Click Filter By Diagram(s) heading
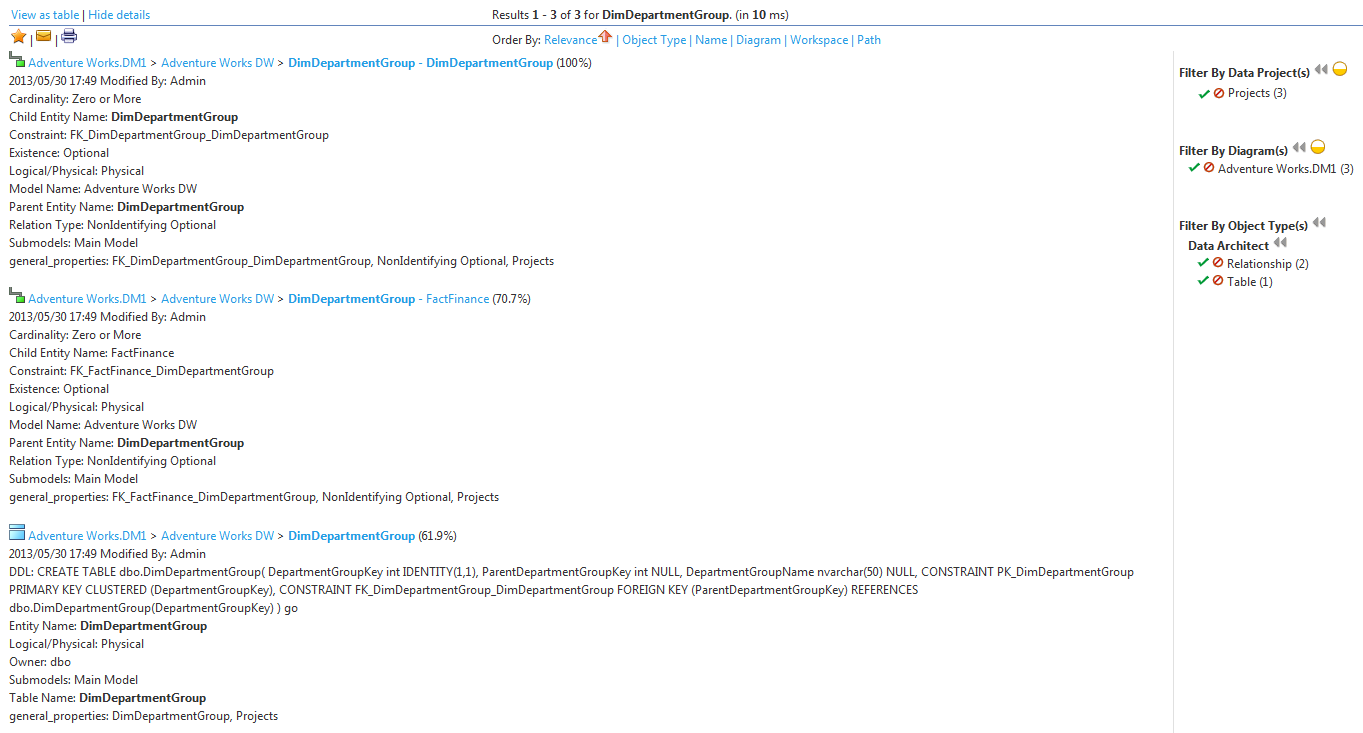Screen dimensions: 1363x733 point(1233,151)
